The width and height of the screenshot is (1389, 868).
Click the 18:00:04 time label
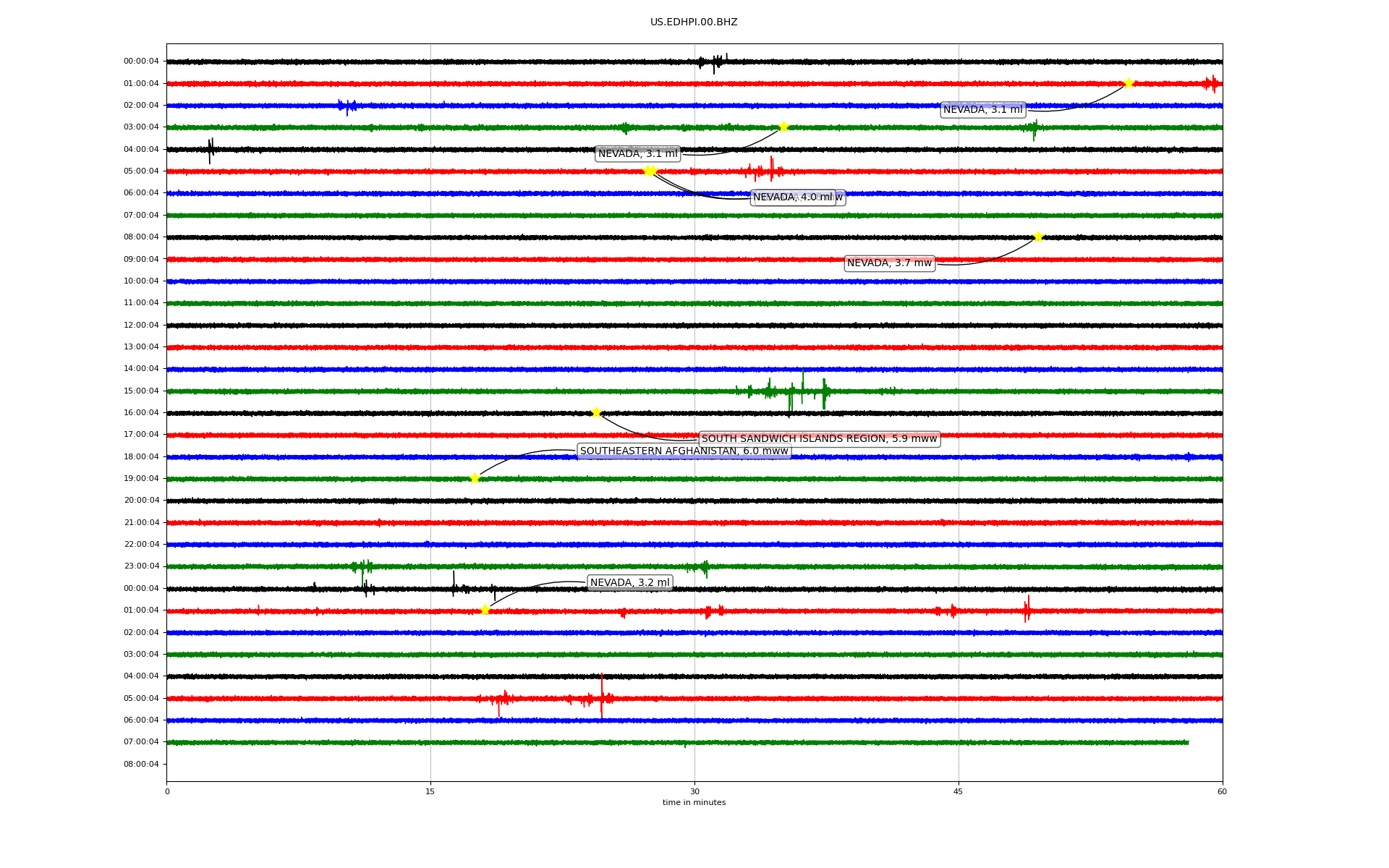tap(141, 456)
